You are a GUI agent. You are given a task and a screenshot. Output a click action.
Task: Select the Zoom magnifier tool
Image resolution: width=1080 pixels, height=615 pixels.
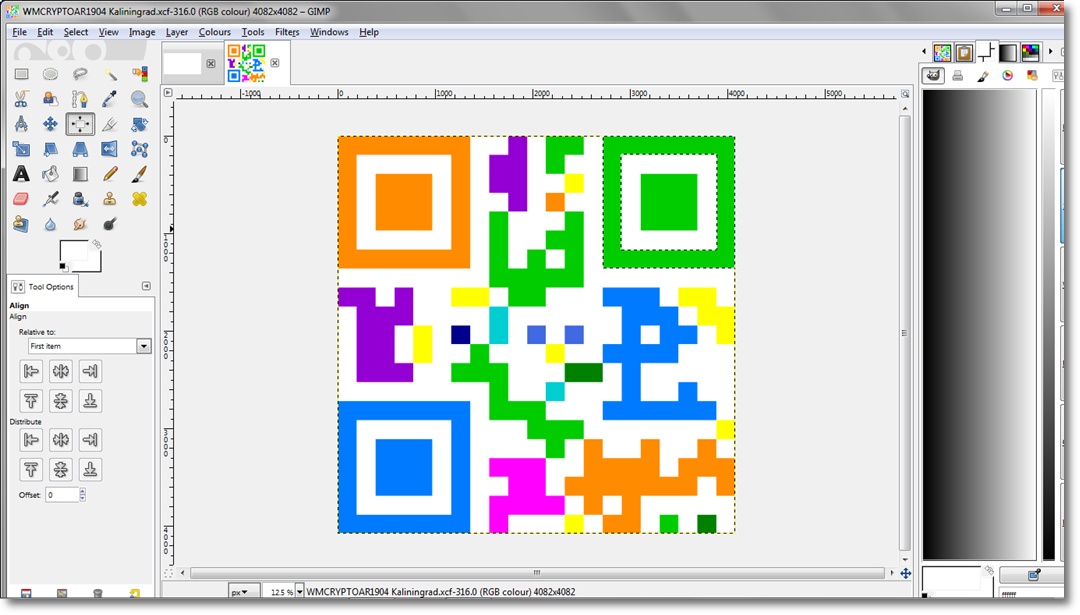[x=139, y=99]
